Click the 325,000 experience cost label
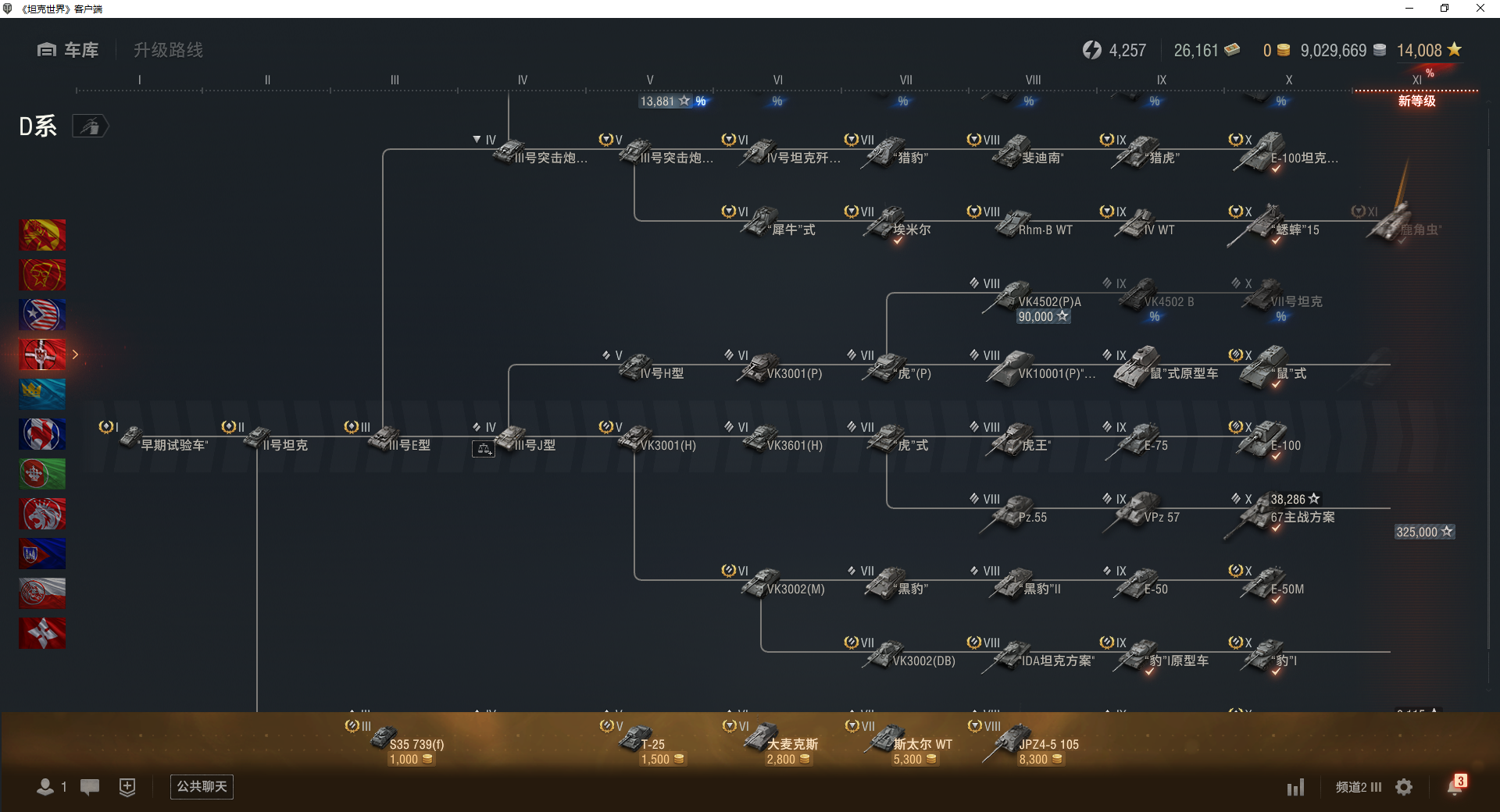1500x812 pixels. (1424, 532)
